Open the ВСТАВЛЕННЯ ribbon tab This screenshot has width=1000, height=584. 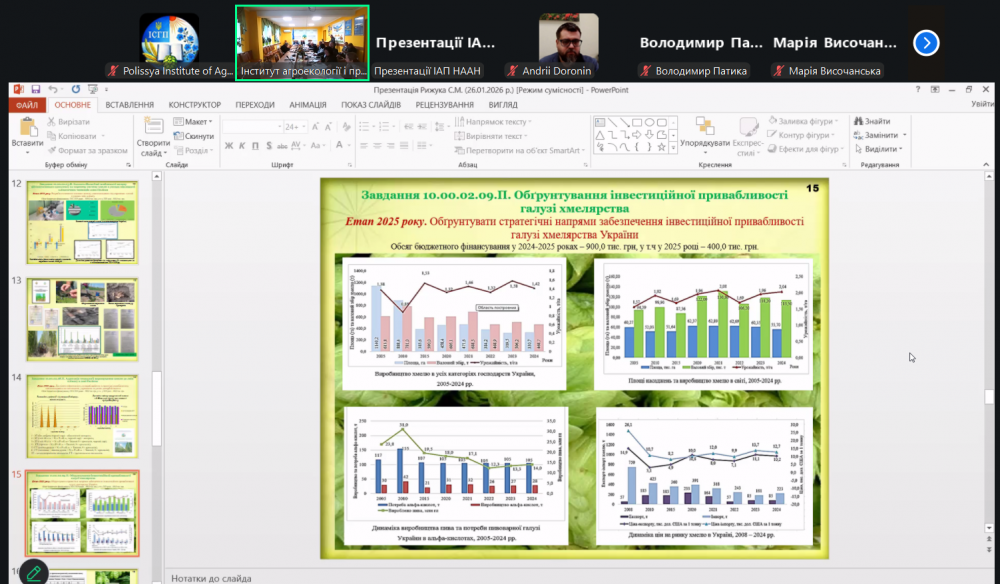click(x=129, y=104)
